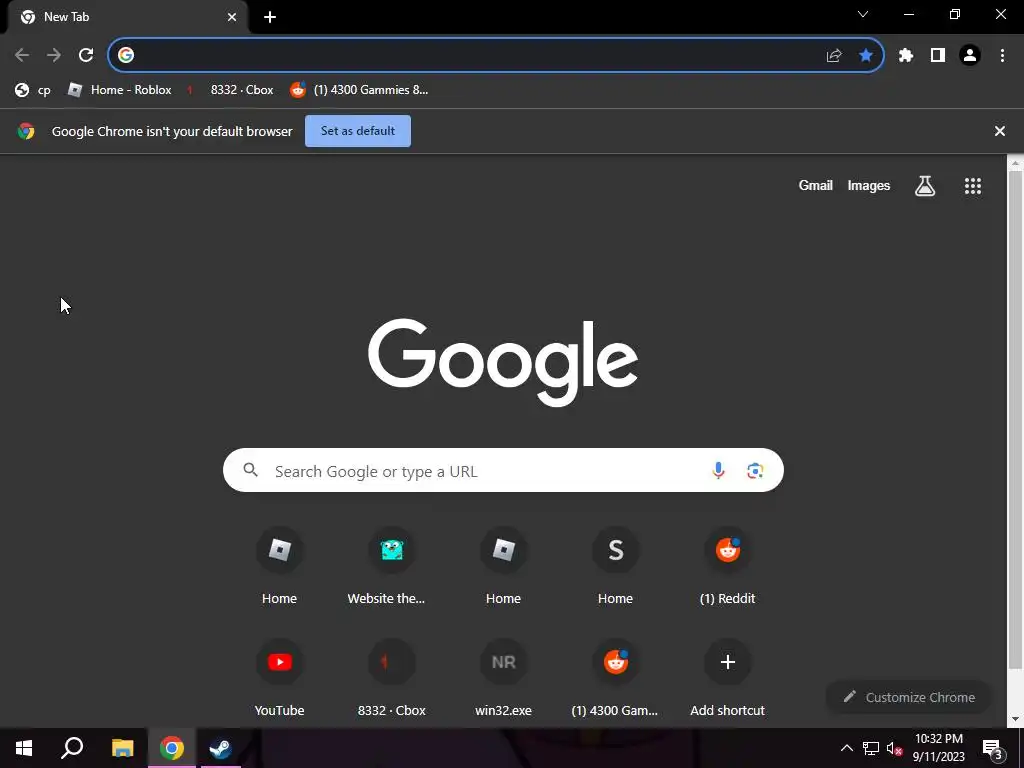Open the cp bookmark
This screenshot has width=1024, height=768.
click(33, 90)
